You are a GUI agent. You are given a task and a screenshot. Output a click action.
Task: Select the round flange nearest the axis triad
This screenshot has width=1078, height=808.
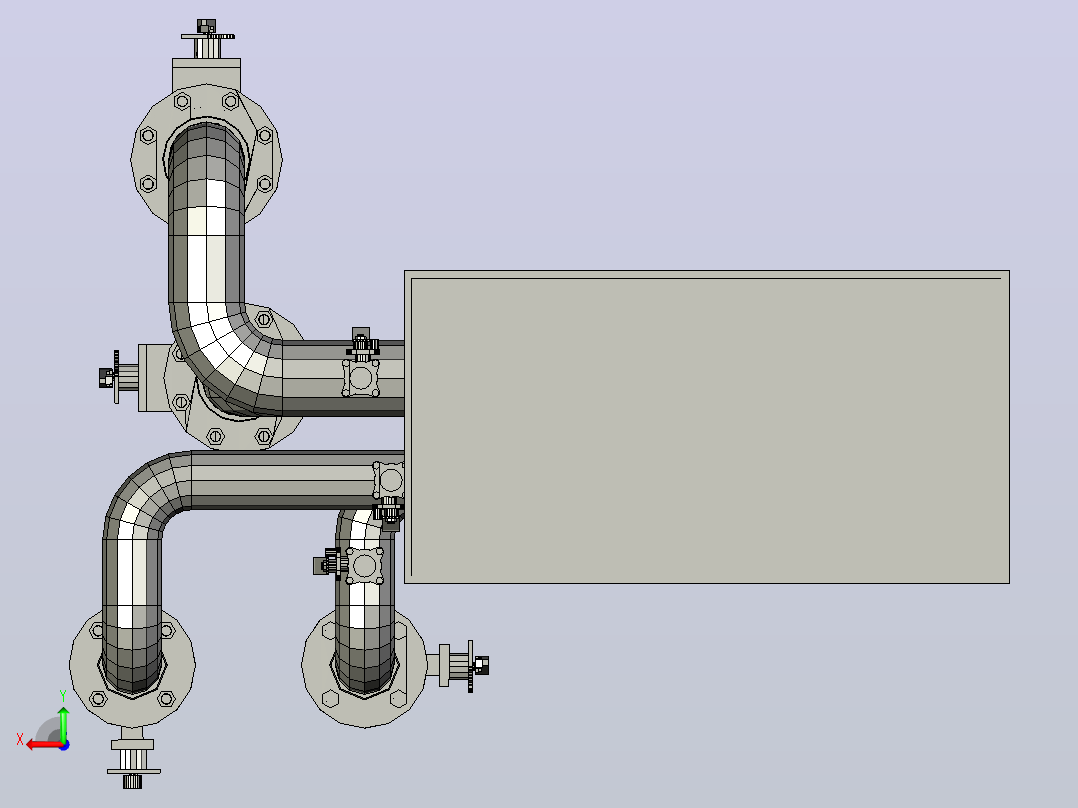coord(133,666)
